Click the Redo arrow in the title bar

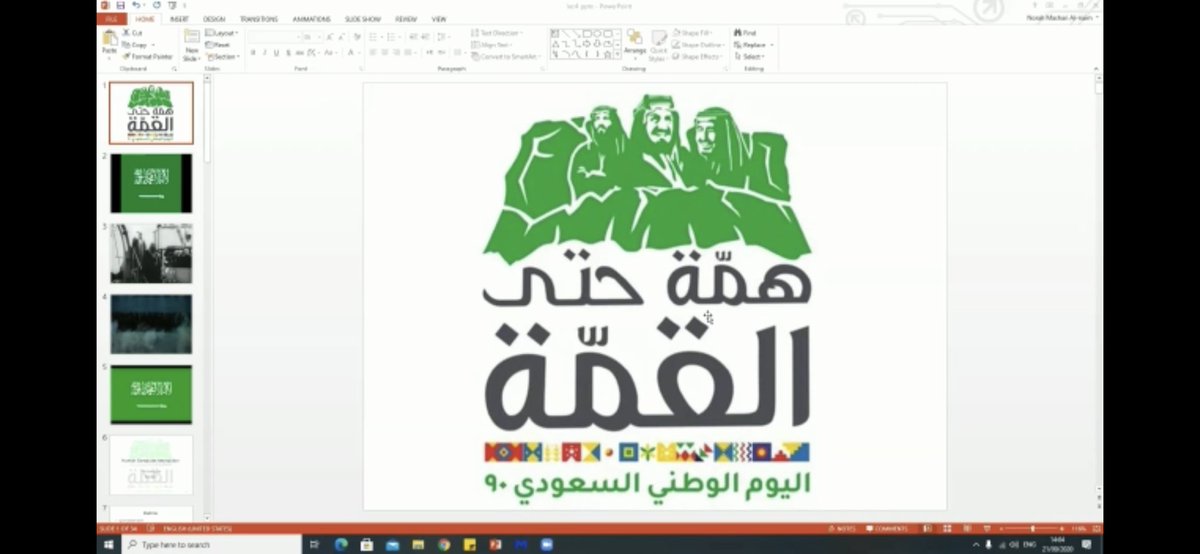158,5
